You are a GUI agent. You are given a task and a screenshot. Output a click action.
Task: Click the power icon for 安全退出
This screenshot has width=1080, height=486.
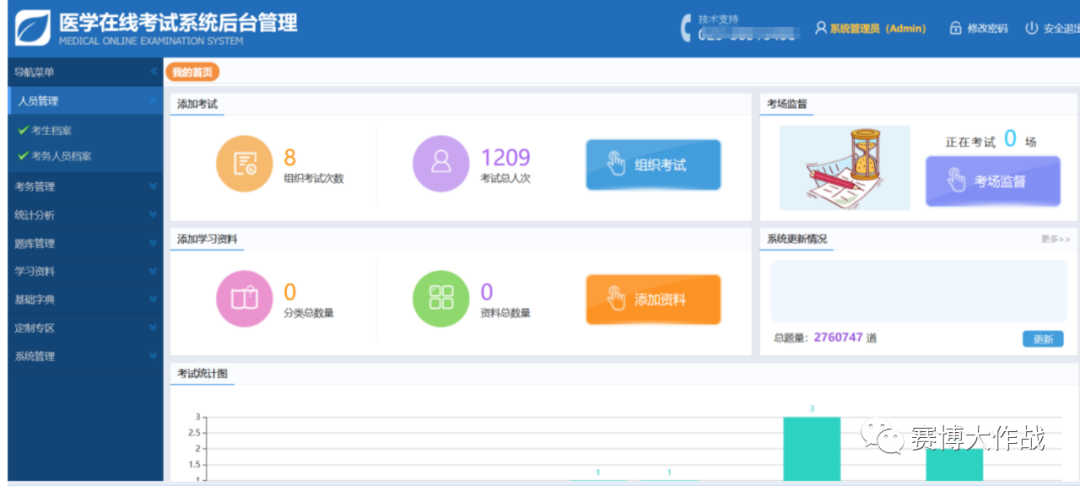point(1031,28)
